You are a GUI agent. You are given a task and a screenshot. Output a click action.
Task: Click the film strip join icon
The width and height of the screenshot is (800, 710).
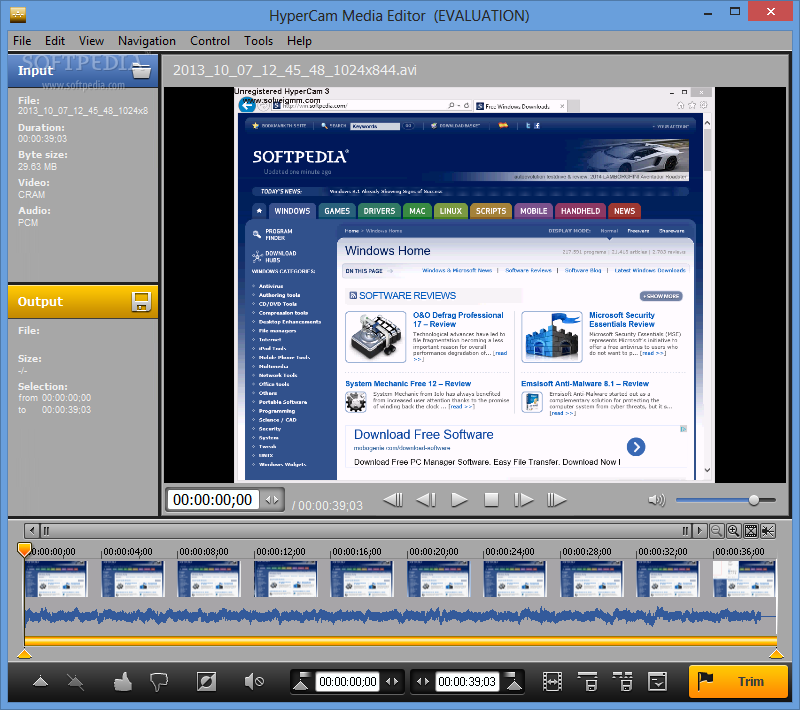552,681
